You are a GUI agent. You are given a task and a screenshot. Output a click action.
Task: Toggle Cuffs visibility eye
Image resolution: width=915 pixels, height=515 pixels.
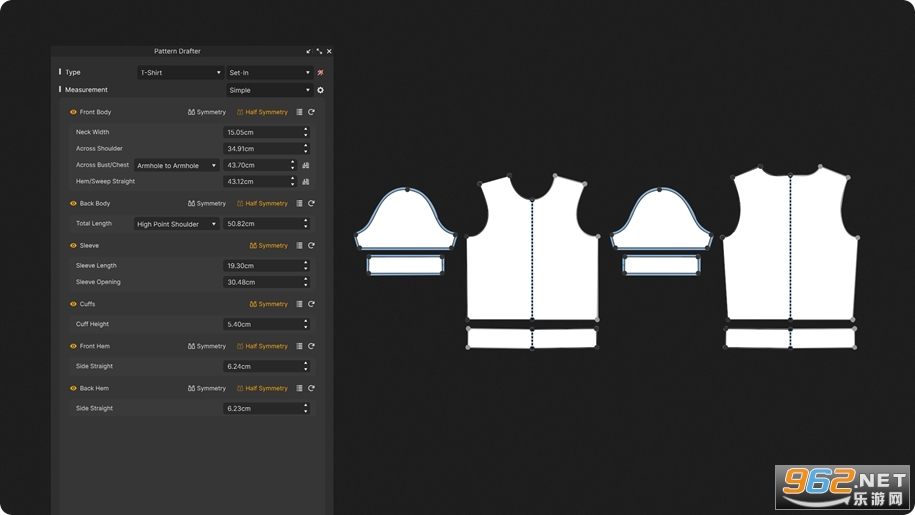74,304
